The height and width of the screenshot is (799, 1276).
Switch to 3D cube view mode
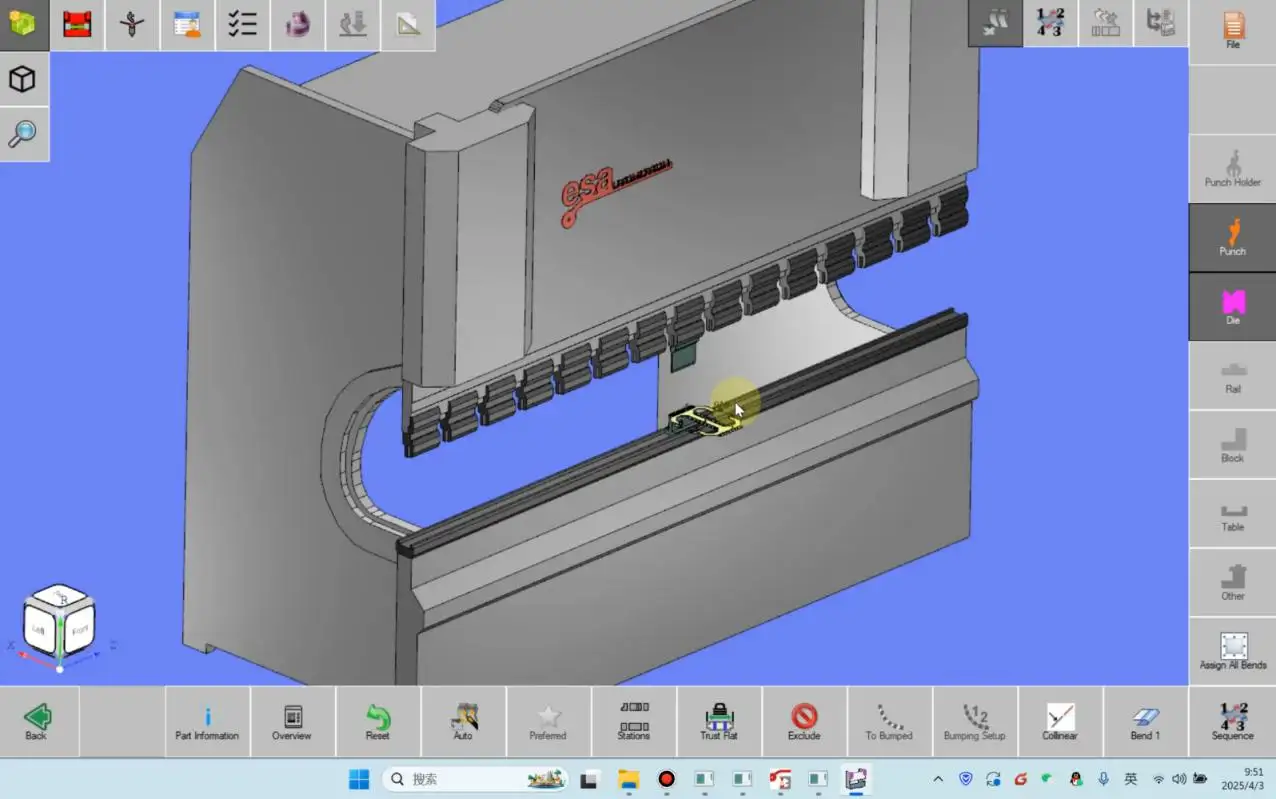pos(23,79)
